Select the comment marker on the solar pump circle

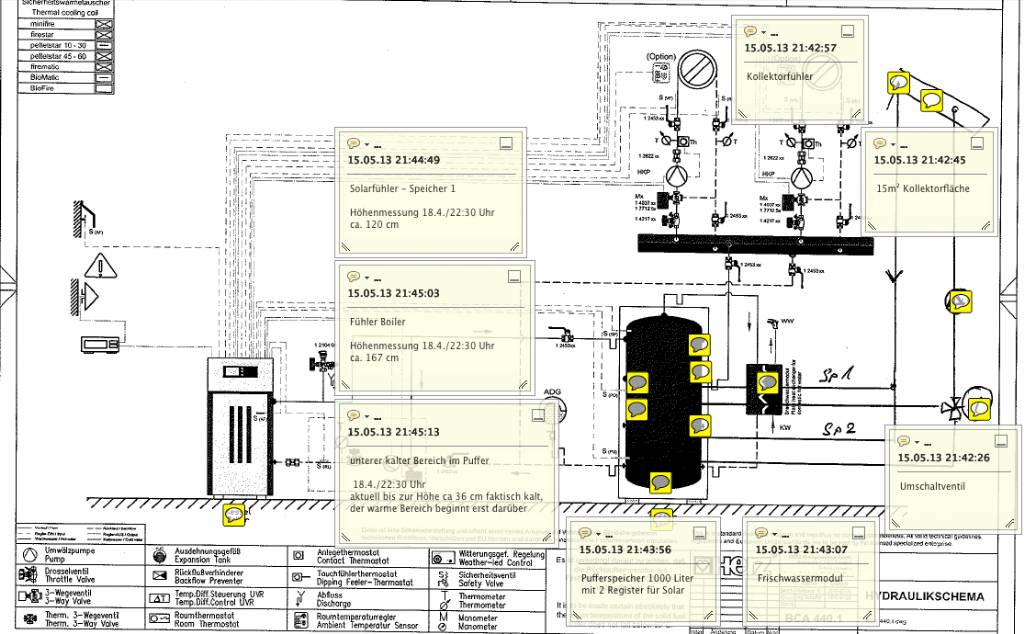click(960, 301)
